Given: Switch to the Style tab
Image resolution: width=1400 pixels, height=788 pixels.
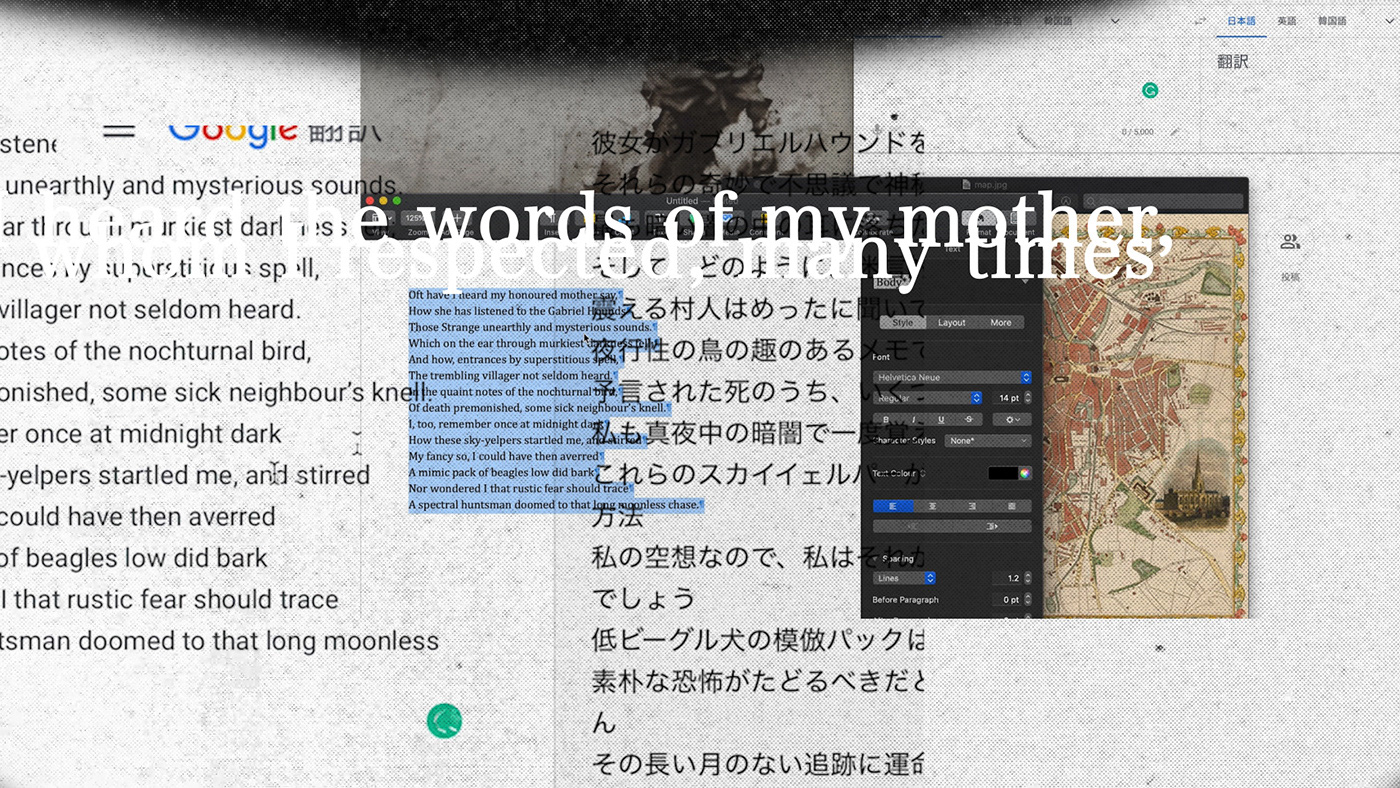Looking at the screenshot, I should click(x=902, y=322).
